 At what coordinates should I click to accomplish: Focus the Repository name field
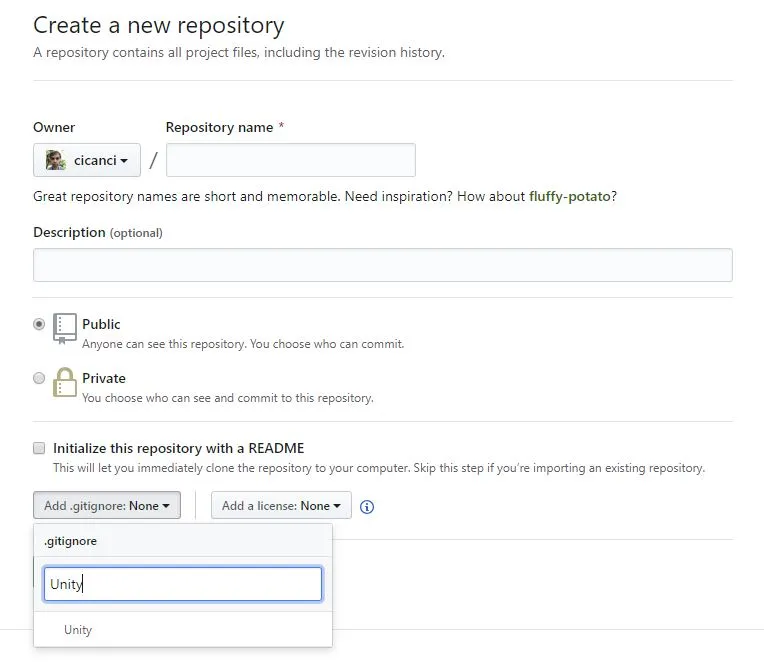tap(291, 160)
